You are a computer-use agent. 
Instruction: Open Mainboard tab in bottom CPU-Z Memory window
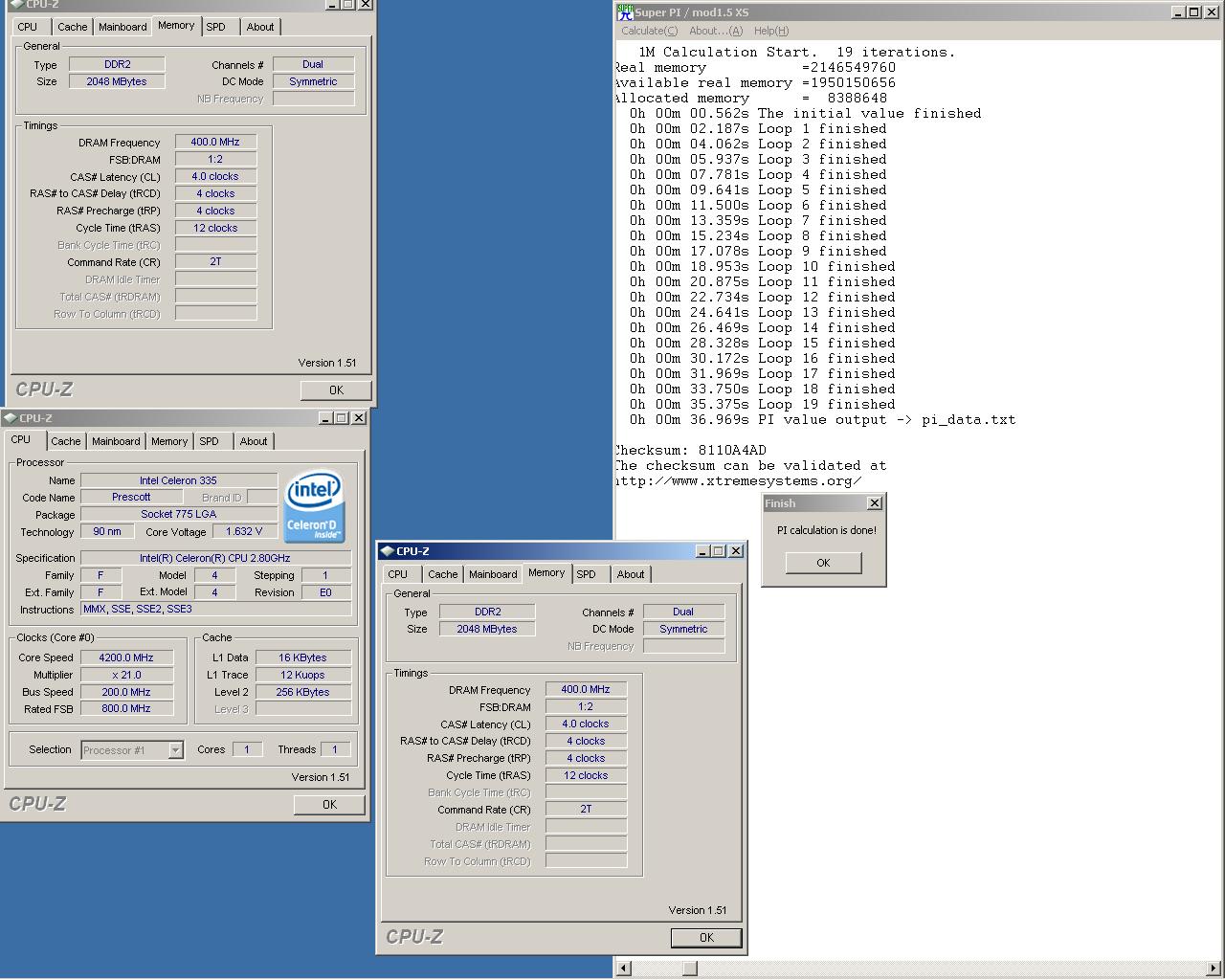coord(493,574)
